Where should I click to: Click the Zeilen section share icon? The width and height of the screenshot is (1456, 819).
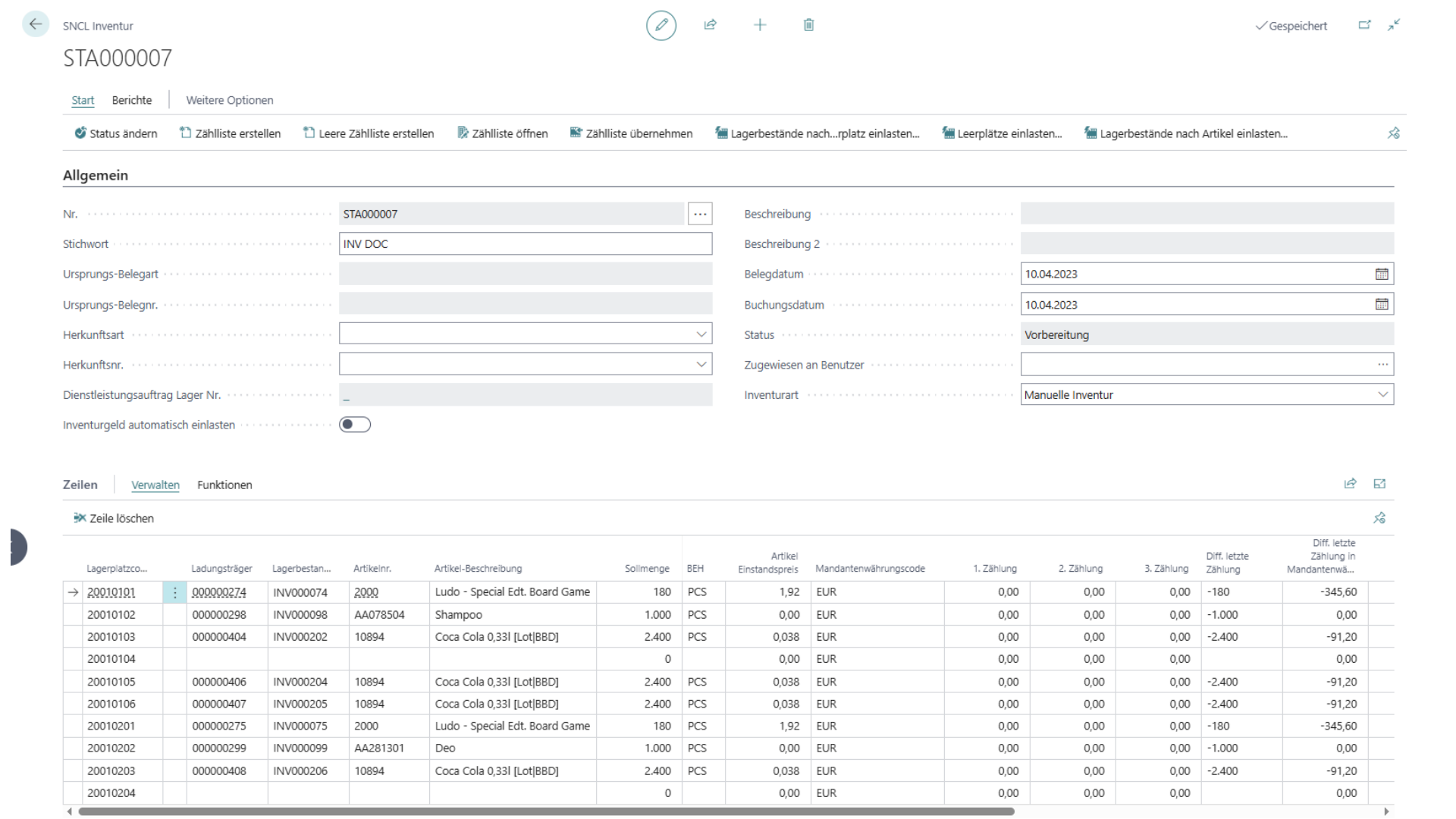pyautogui.click(x=1350, y=484)
